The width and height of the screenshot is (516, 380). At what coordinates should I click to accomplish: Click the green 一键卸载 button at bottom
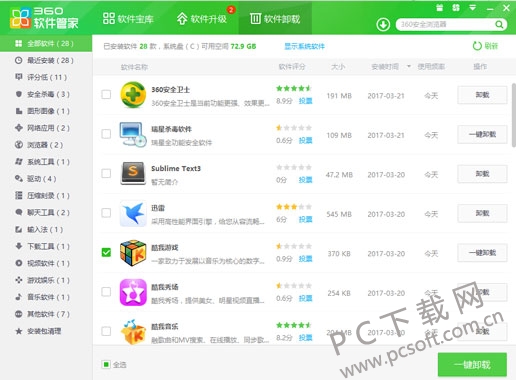click(x=472, y=365)
